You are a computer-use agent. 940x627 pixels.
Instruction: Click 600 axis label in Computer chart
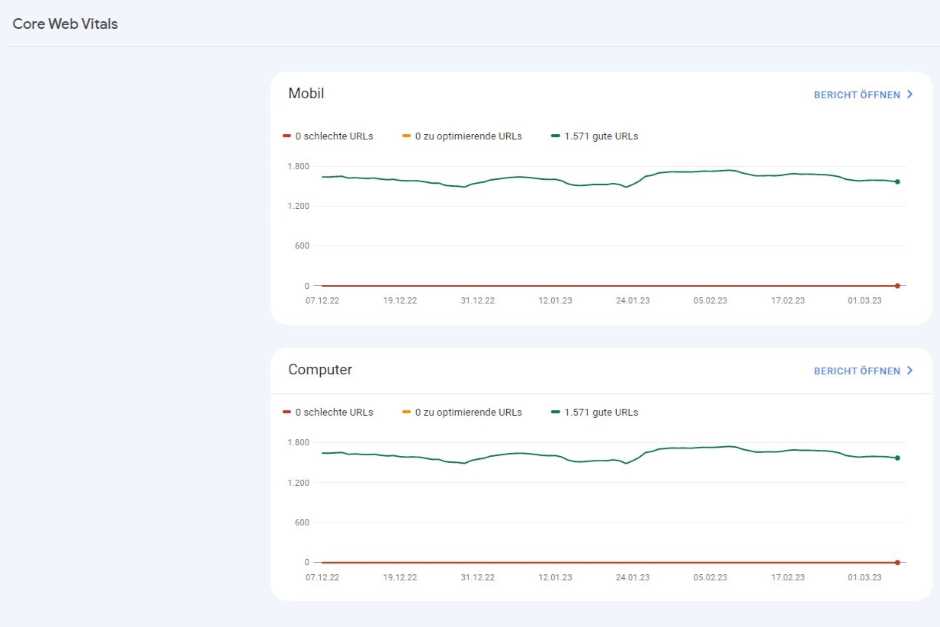(x=302, y=522)
